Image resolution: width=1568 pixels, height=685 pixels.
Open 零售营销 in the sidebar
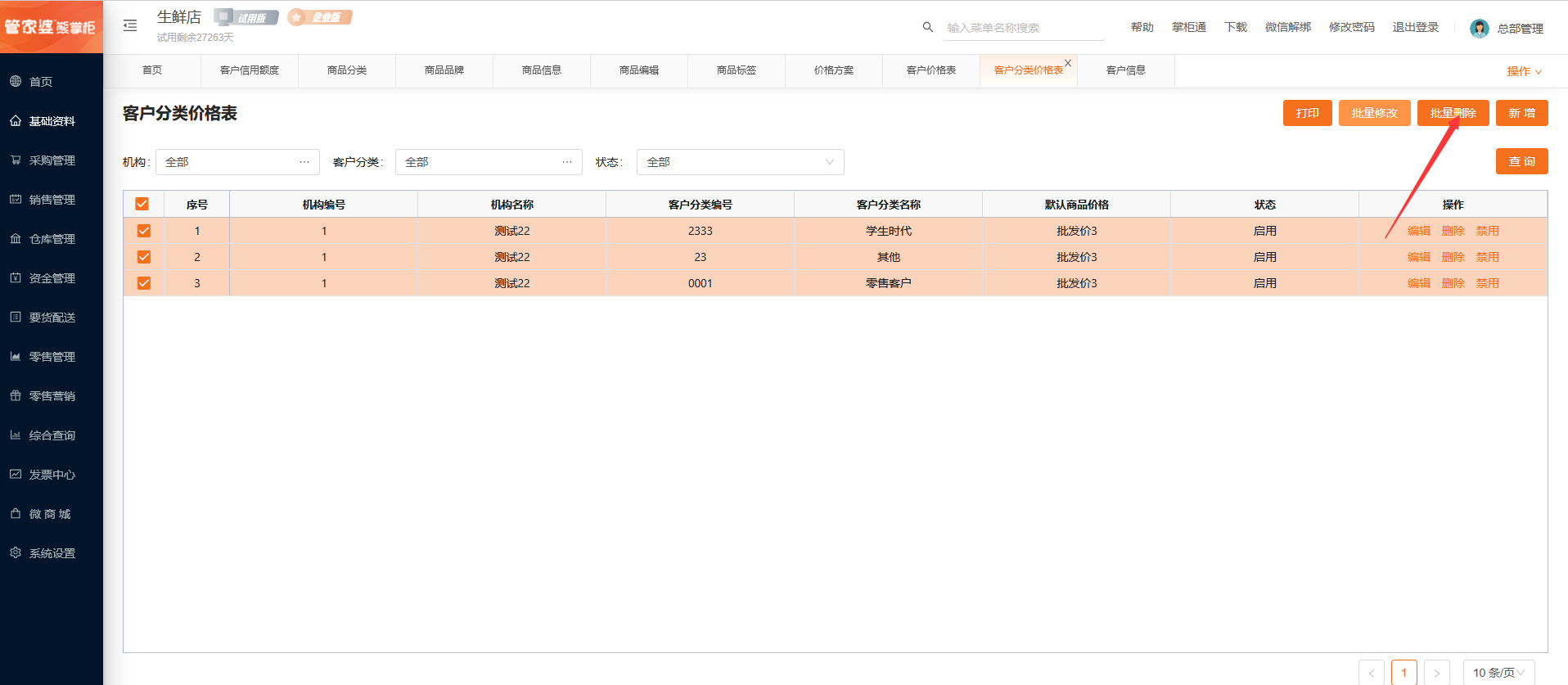point(52,396)
